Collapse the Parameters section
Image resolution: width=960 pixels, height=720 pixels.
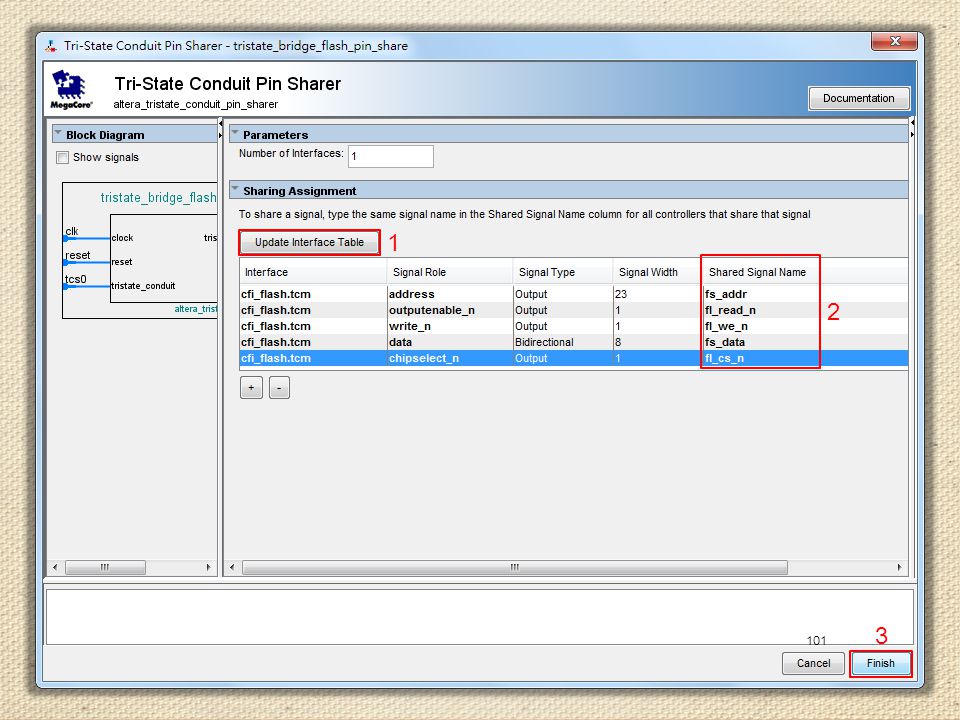click(x=234, y=133)
